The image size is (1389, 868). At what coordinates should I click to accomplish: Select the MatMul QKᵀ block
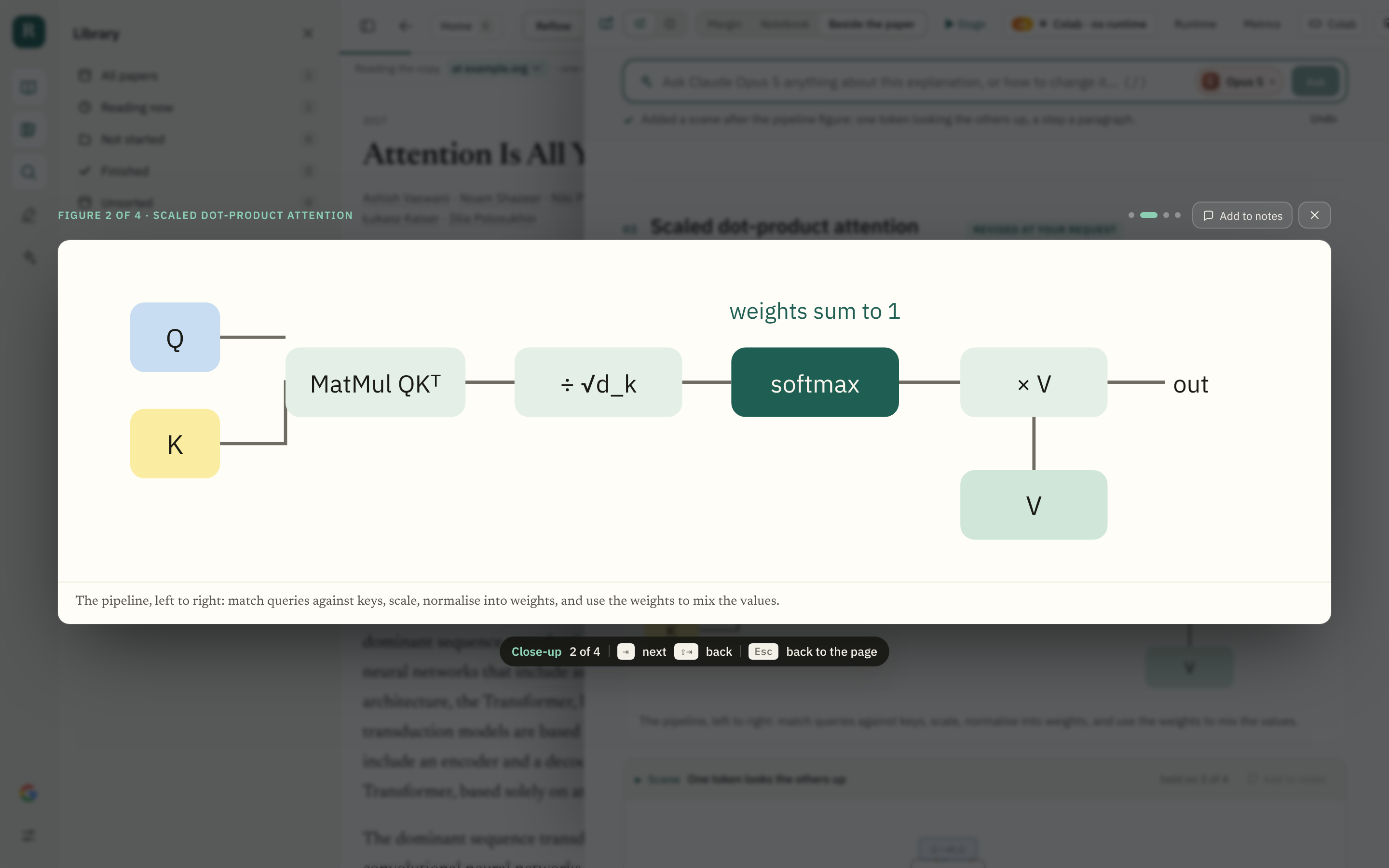pyautogui.click(x=375, y=382)
